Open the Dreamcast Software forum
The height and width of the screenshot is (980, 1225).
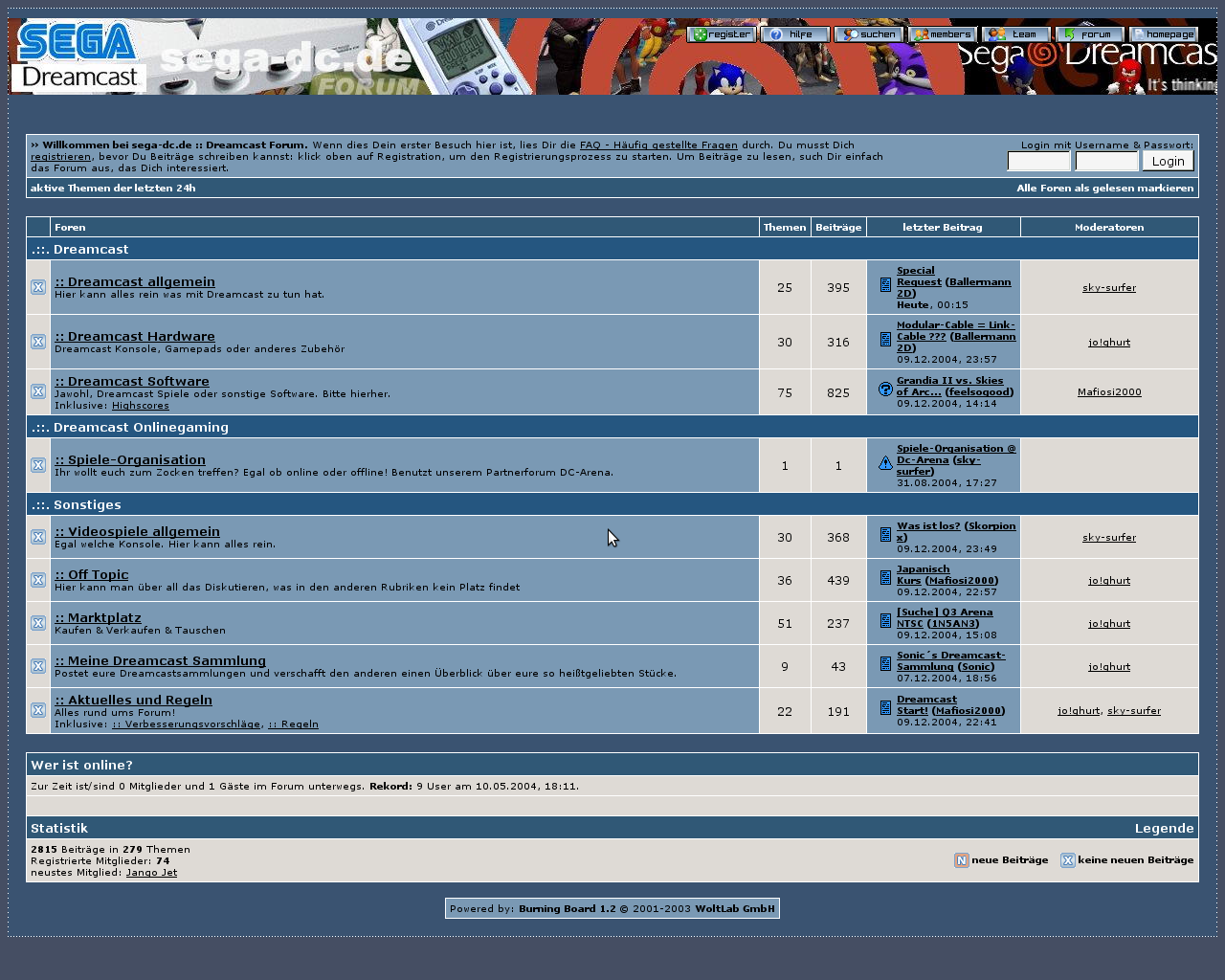click(132, 381)
